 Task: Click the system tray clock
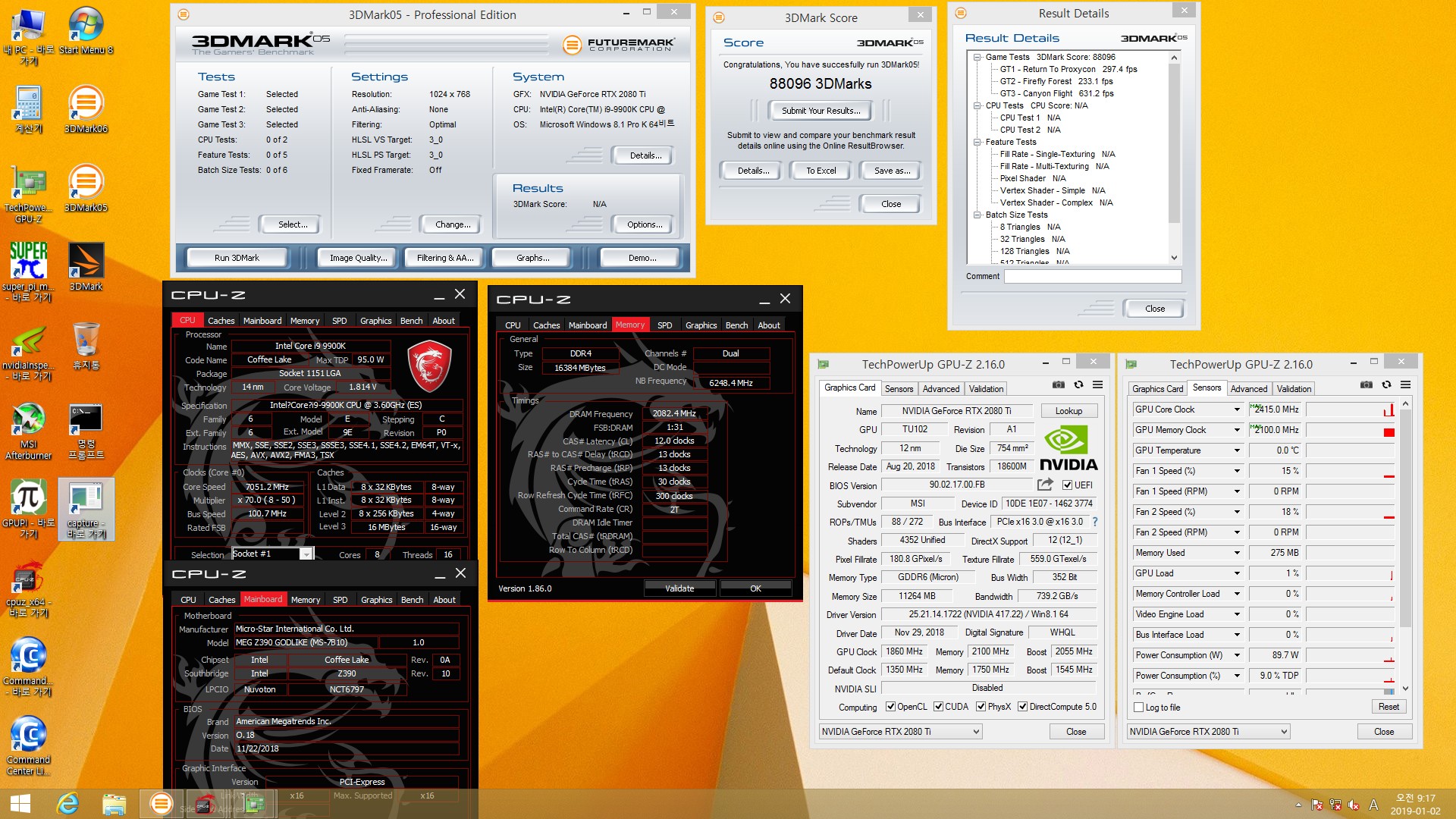[1415, 804]
